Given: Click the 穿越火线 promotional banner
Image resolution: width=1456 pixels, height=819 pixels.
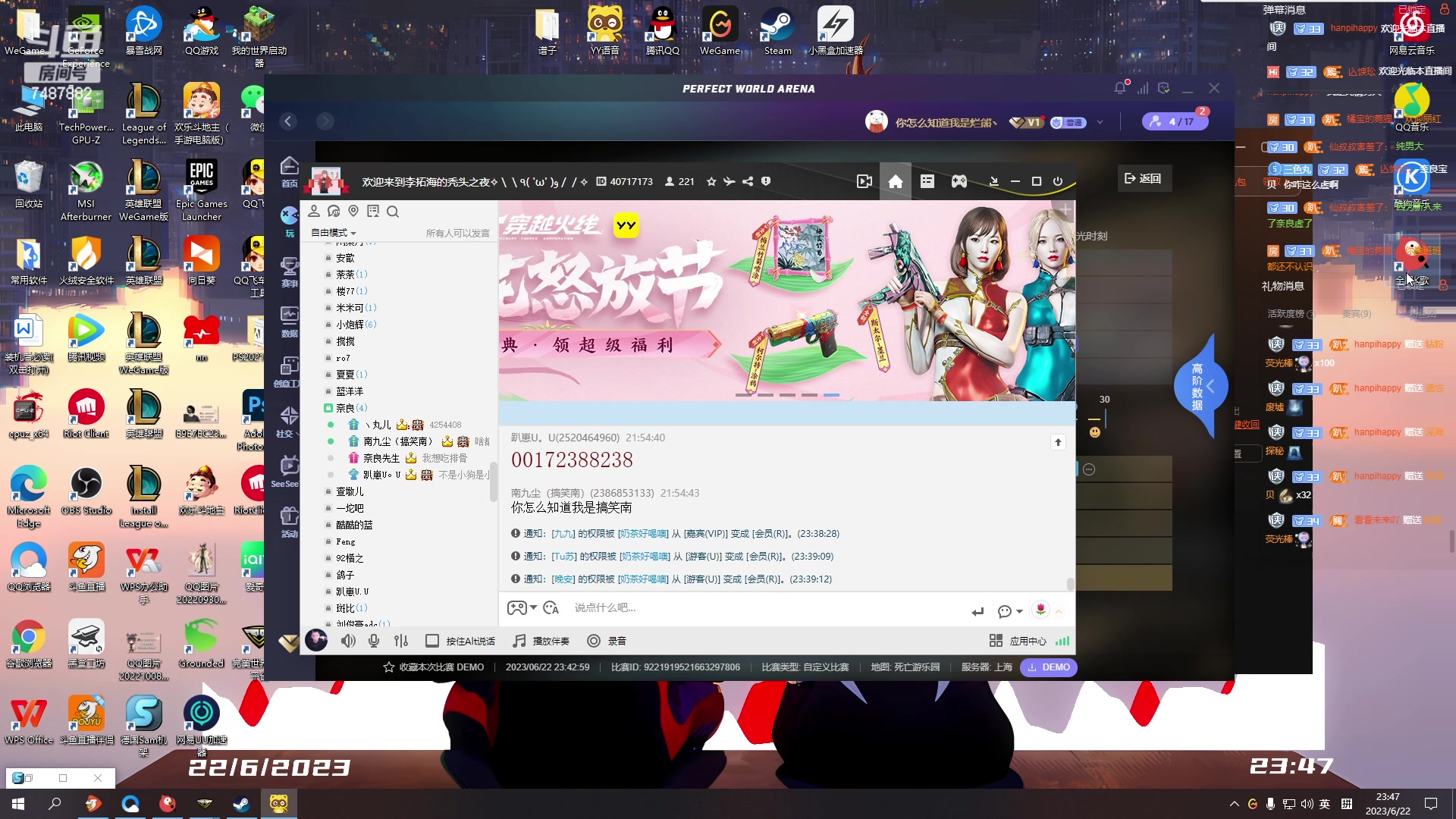Looking at the screenshot, I should pyautogui.click(x=786, y=300).
